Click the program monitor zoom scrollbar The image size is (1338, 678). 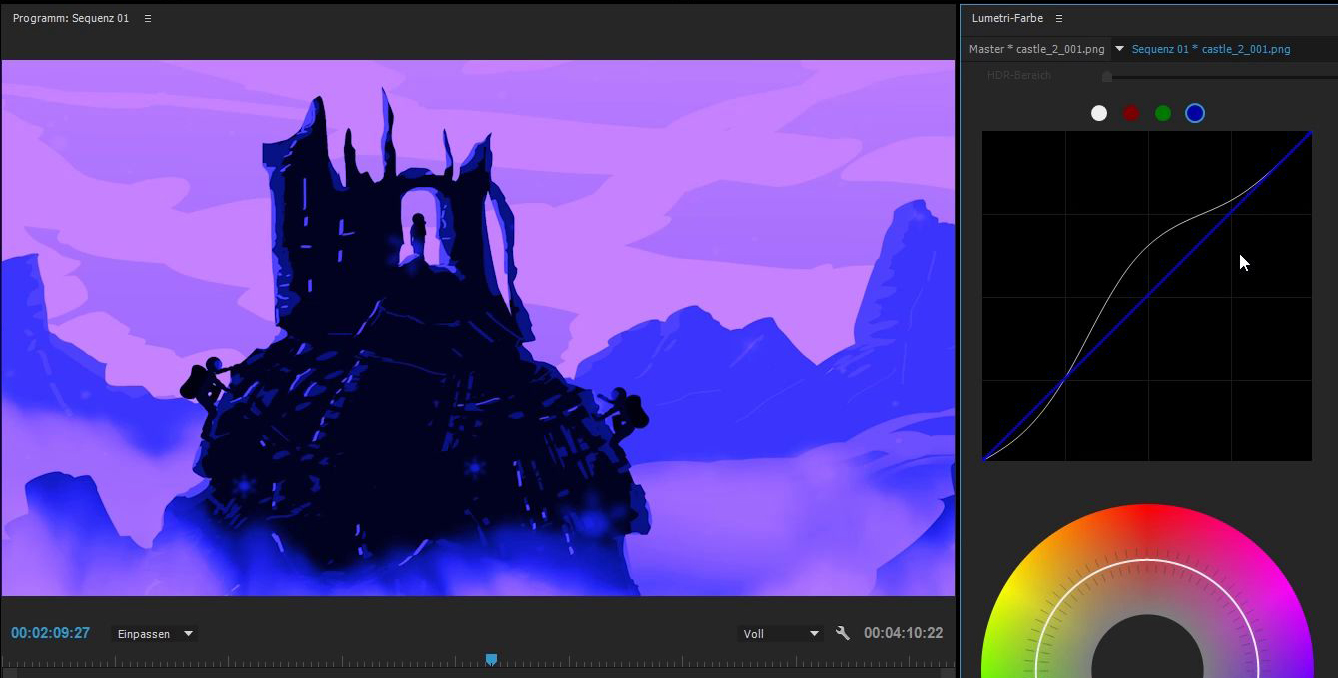point(478,673)
